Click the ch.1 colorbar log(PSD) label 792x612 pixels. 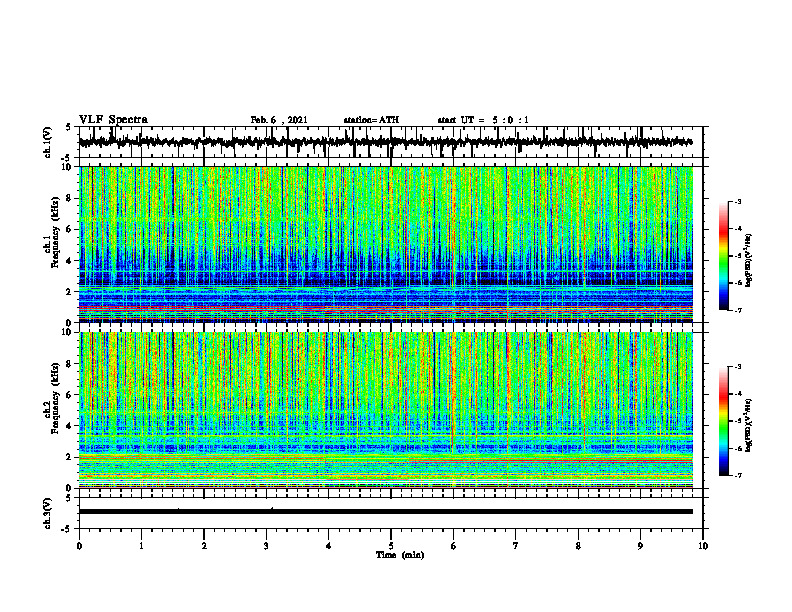(749, 260)
